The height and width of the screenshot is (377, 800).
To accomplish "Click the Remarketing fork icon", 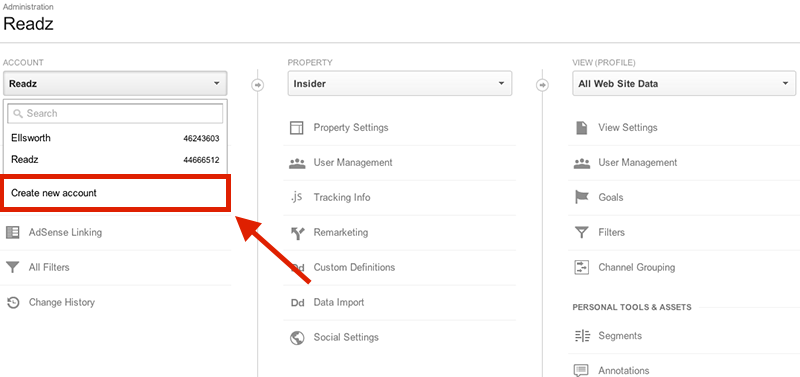I will [x=297, y=233].
